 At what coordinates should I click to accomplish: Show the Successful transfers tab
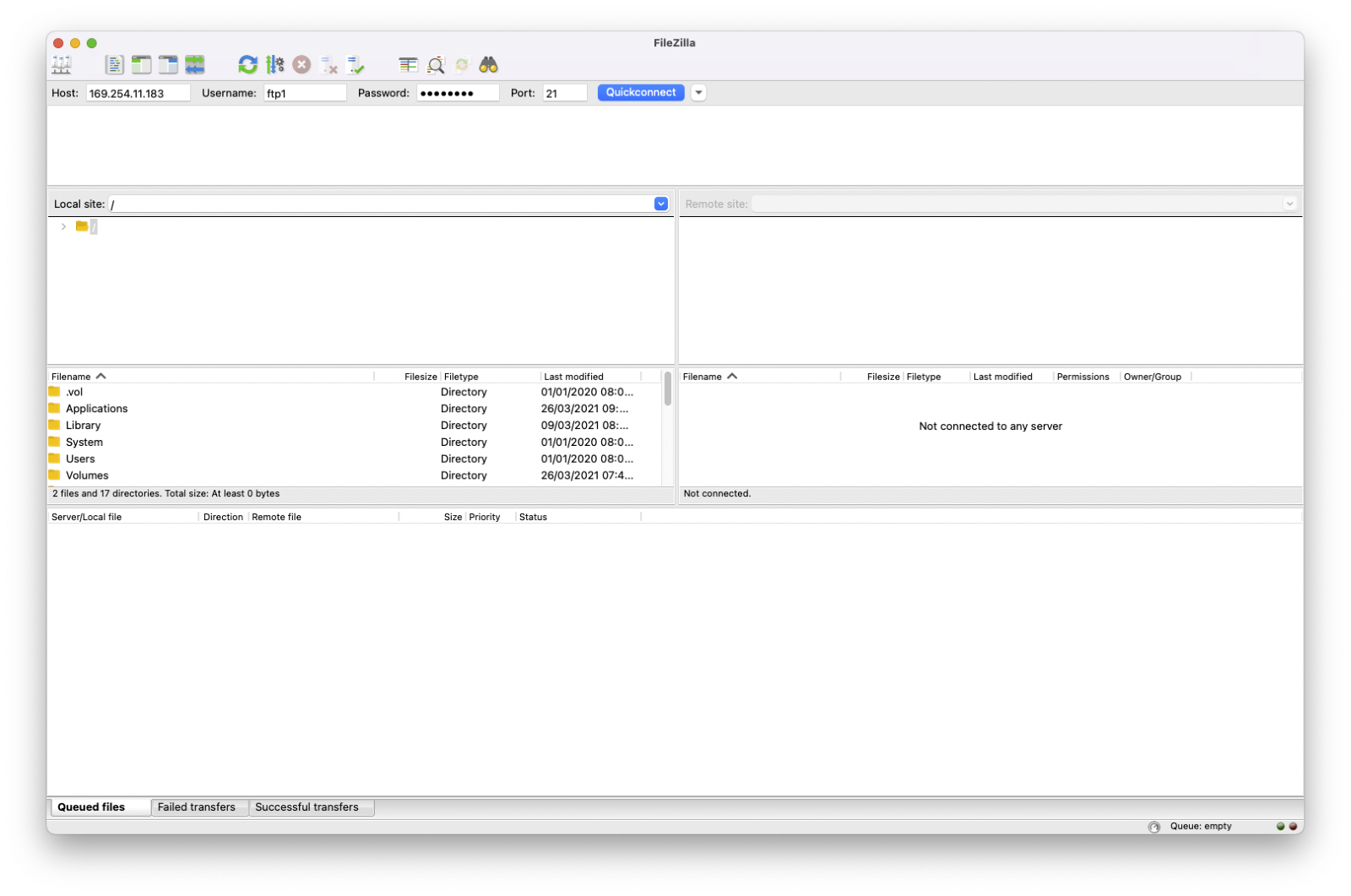tap(312, 808)
